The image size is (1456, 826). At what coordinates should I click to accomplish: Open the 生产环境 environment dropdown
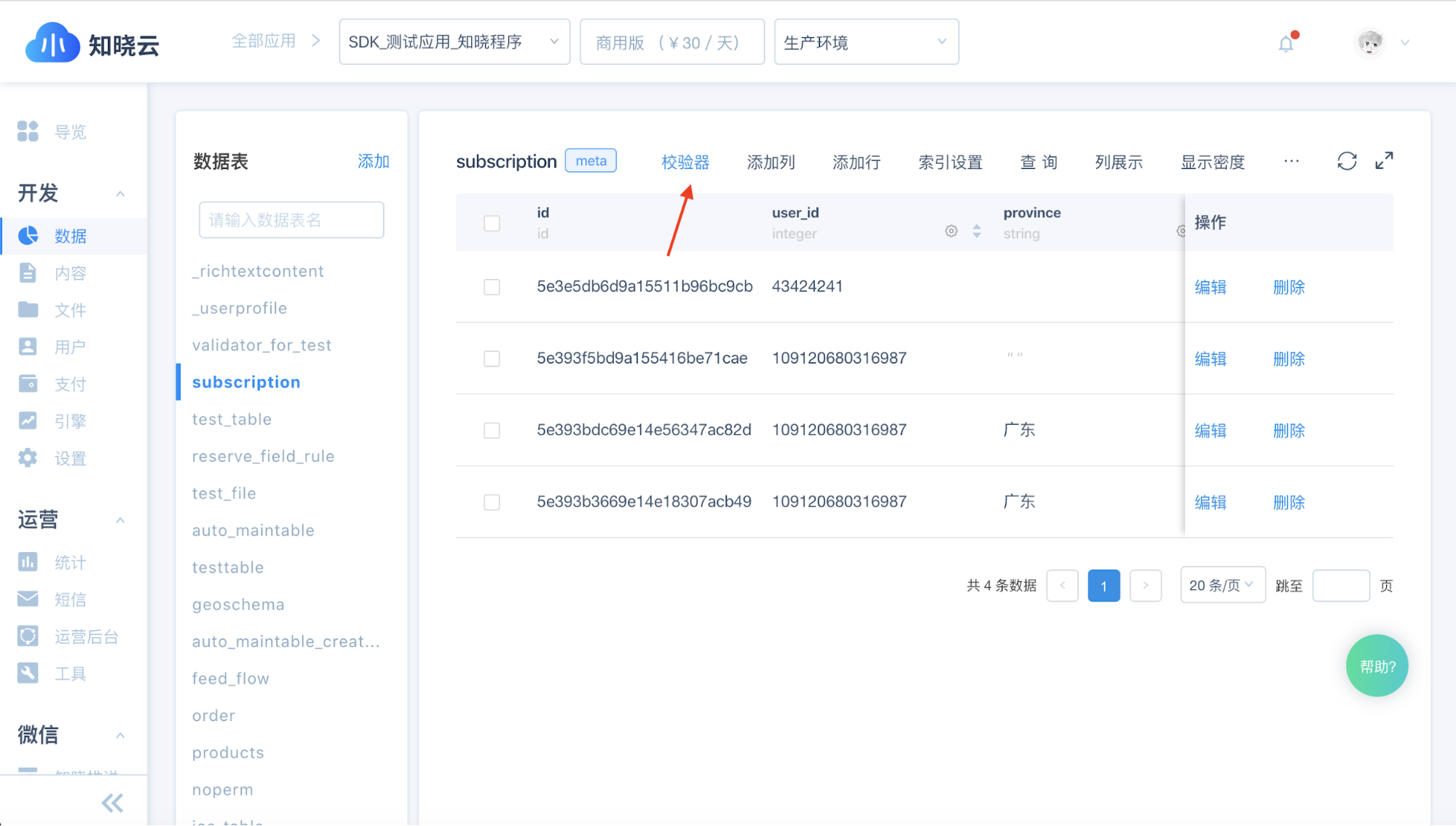865,42
